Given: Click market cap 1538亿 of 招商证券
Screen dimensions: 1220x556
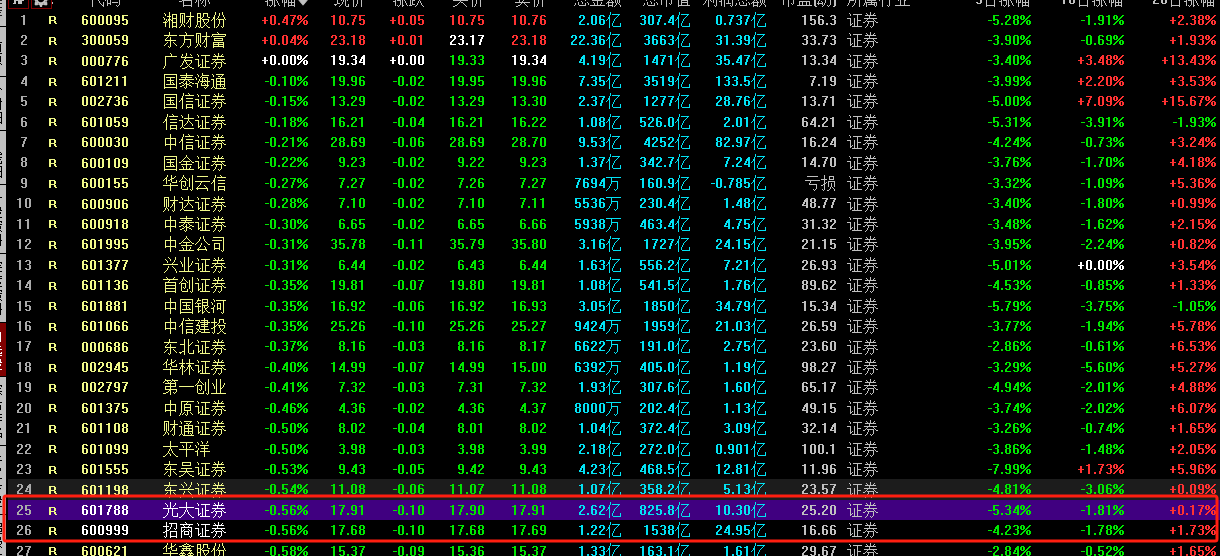Looking at the screenshot, I should pyautogui.click(x=667, y=530).
